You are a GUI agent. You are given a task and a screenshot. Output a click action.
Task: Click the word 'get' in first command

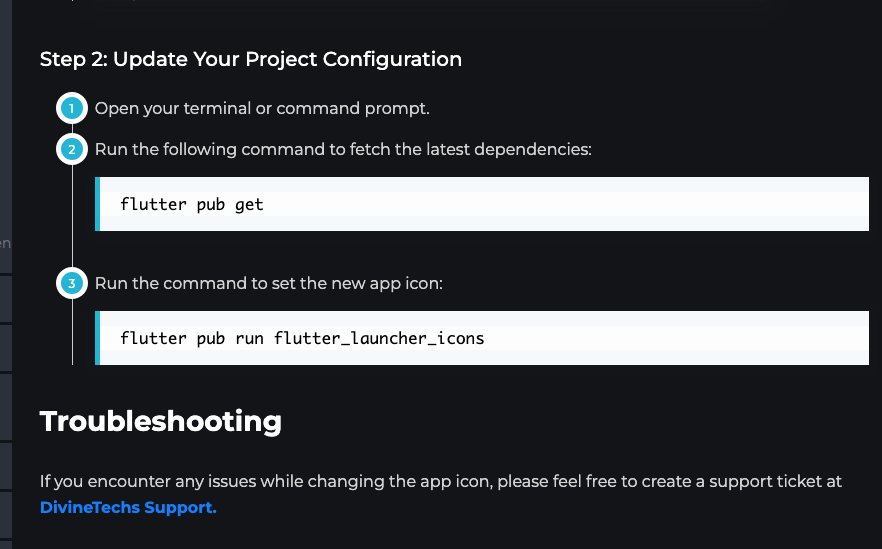pos(249,205)
